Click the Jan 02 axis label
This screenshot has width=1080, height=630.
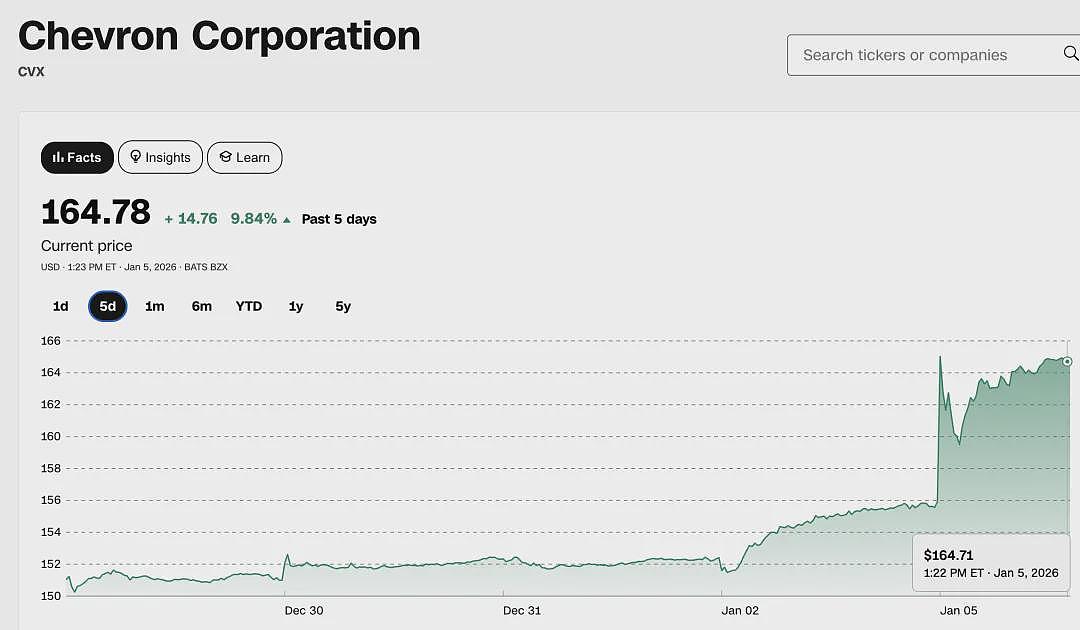740,611
